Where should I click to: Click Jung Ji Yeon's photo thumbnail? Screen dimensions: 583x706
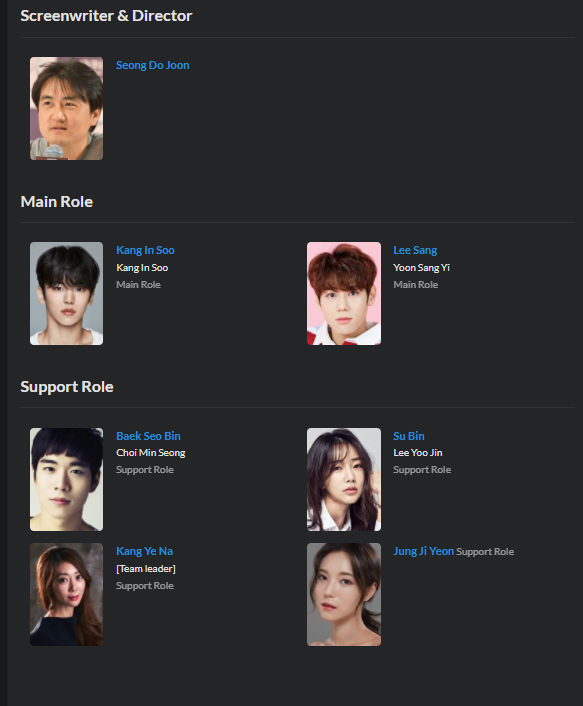tap(344, 594)
